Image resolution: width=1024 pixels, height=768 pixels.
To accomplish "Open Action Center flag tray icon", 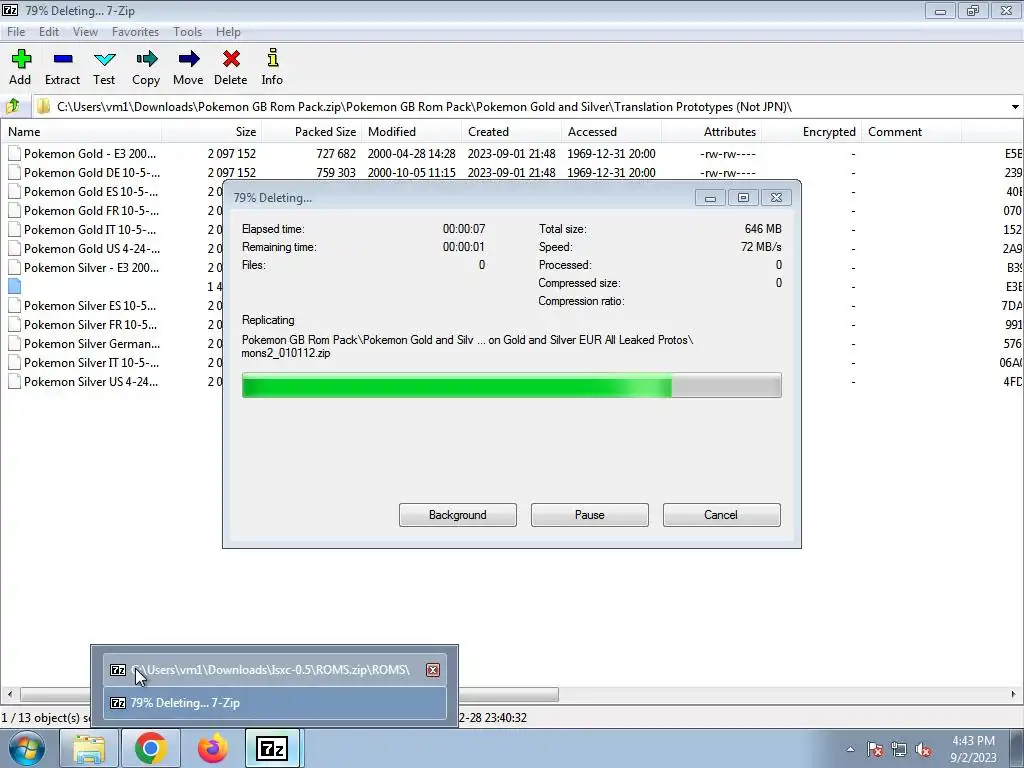I will pyautogui.click(x=874, y=749).
